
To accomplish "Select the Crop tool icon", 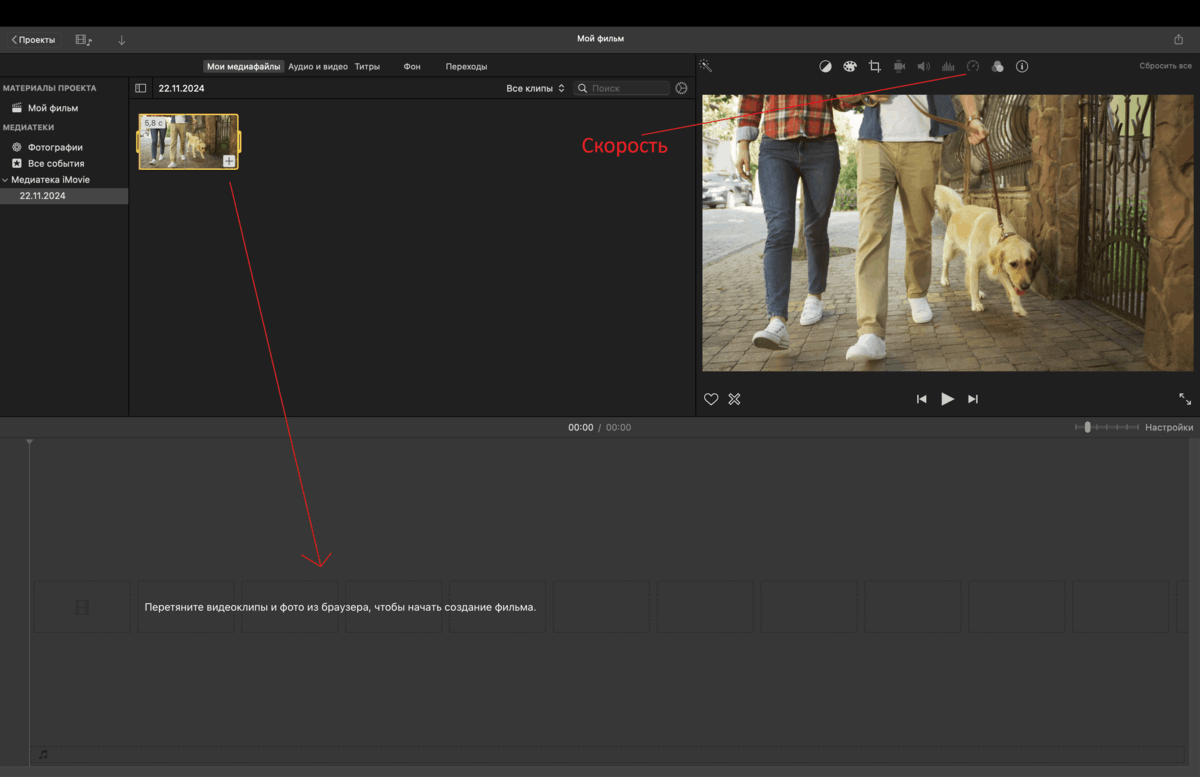I will point(874,66).
